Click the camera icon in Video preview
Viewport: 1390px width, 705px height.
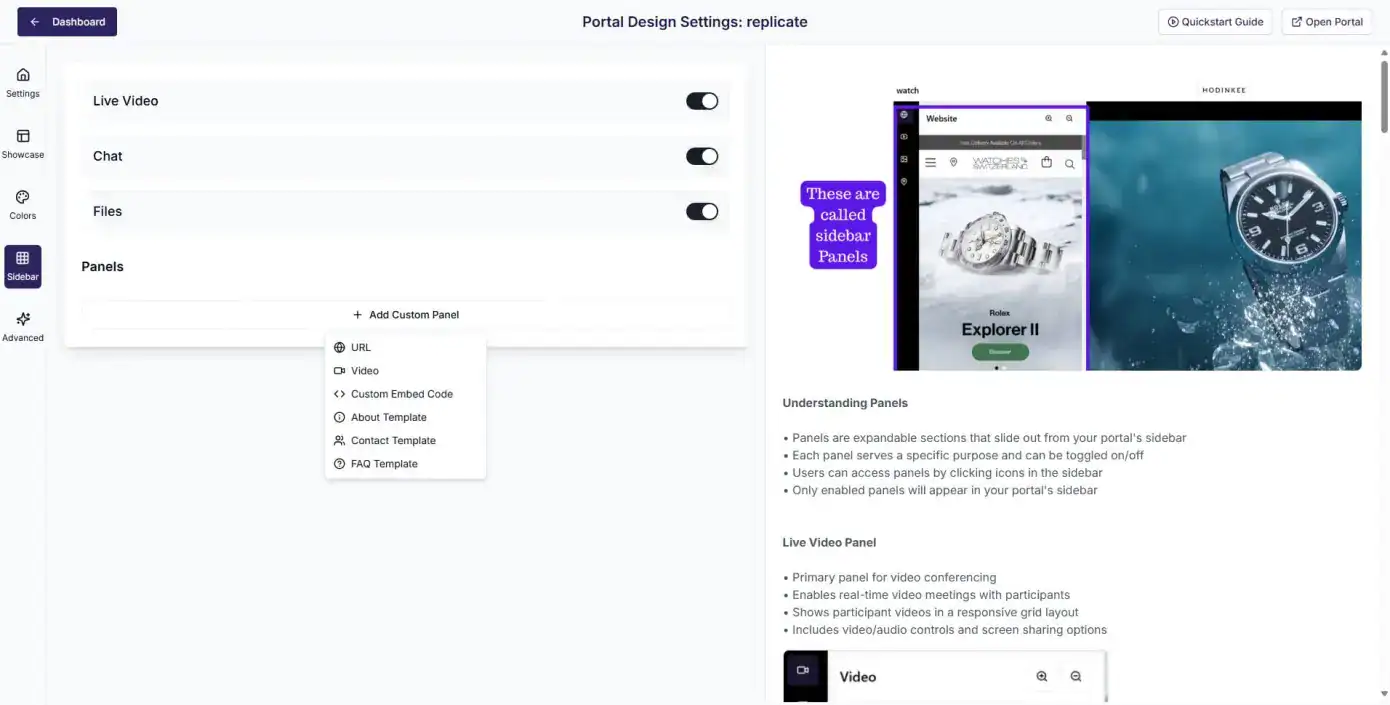pos(803,670)
